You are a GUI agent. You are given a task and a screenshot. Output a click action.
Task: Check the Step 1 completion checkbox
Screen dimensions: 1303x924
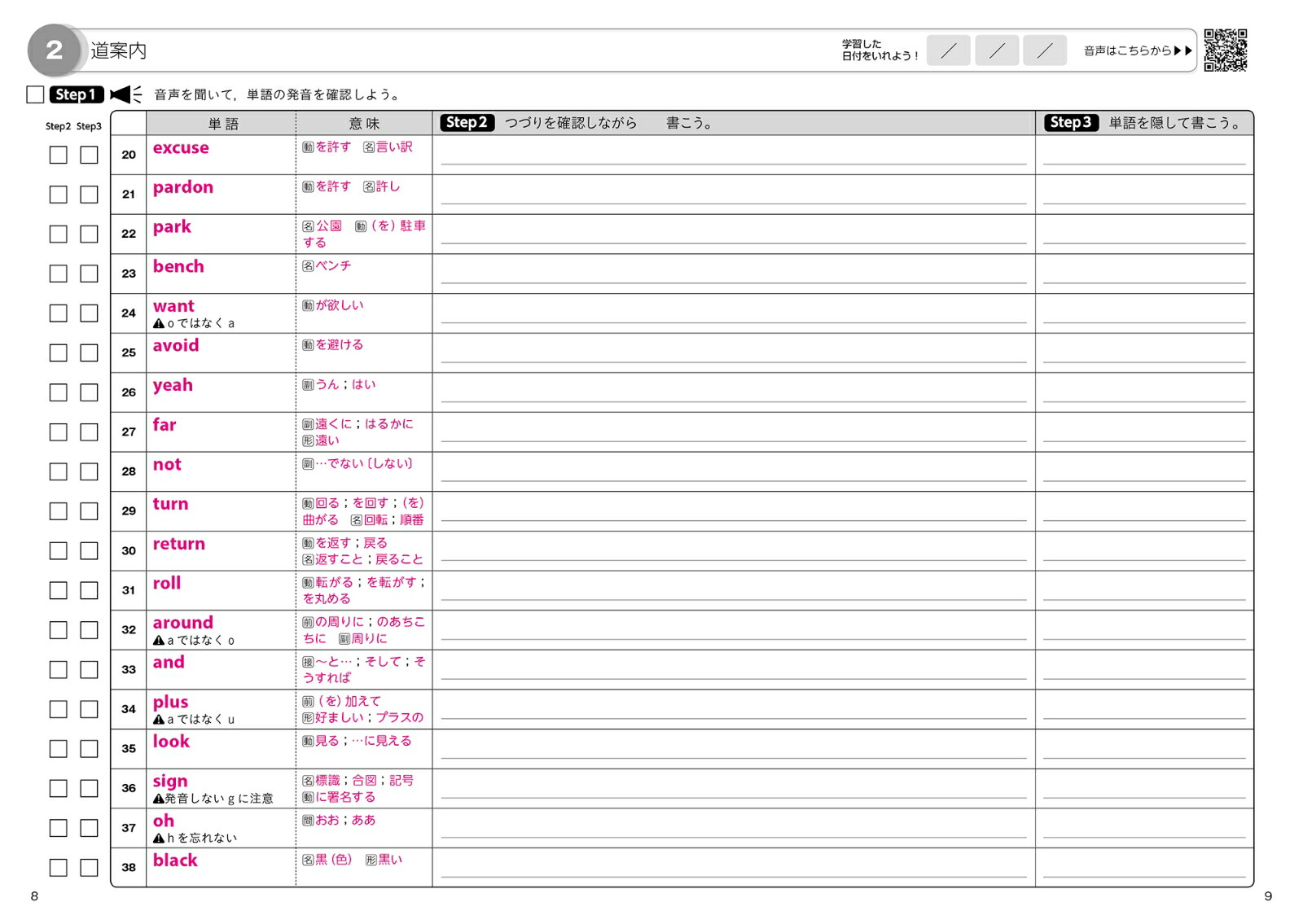click(35, 94)
